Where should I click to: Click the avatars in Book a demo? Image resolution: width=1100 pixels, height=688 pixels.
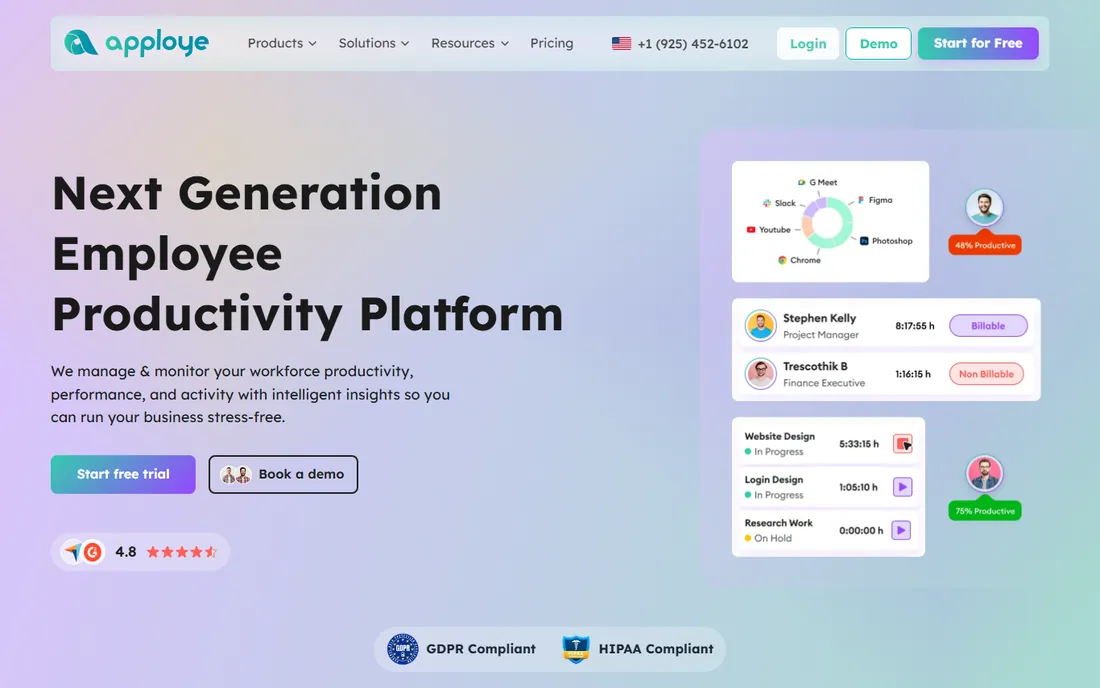[x=236, y=475]
